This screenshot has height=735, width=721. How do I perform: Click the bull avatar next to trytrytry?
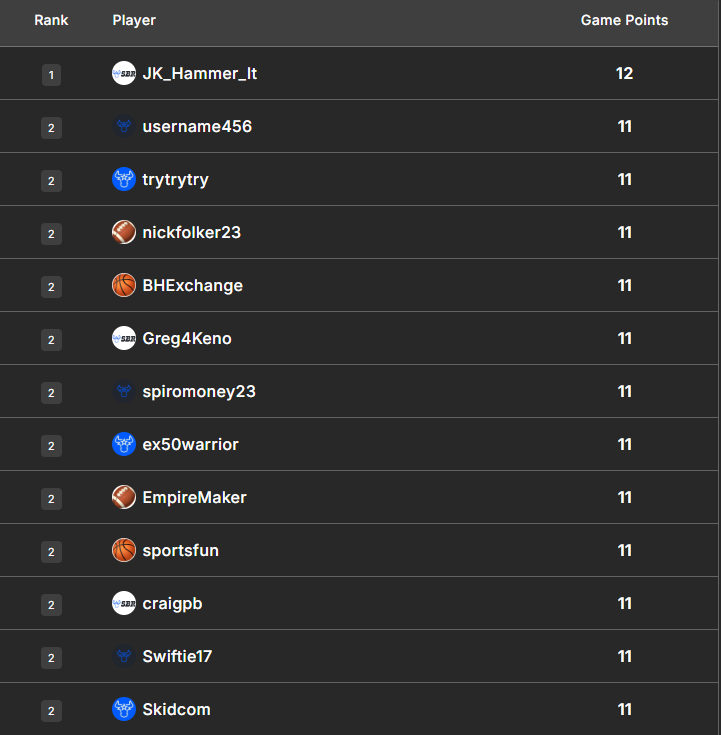point(124,180)
